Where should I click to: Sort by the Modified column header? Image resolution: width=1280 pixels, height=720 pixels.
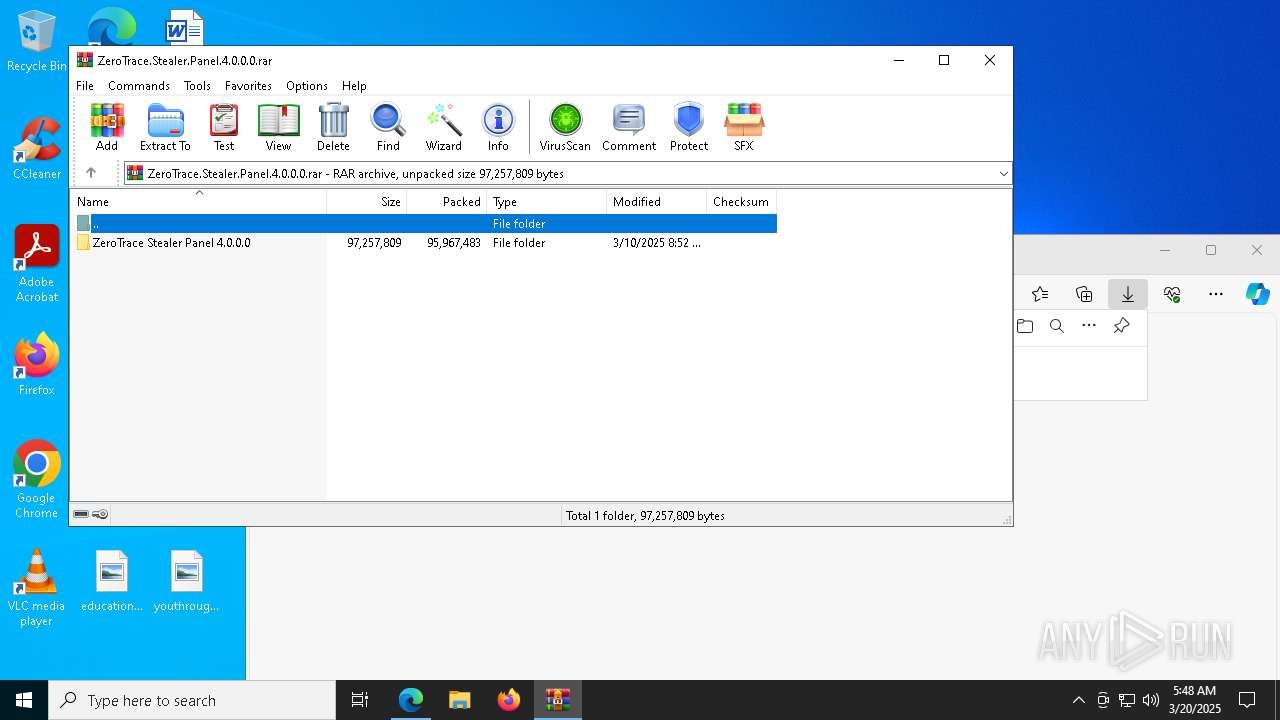tap(656, 202)
